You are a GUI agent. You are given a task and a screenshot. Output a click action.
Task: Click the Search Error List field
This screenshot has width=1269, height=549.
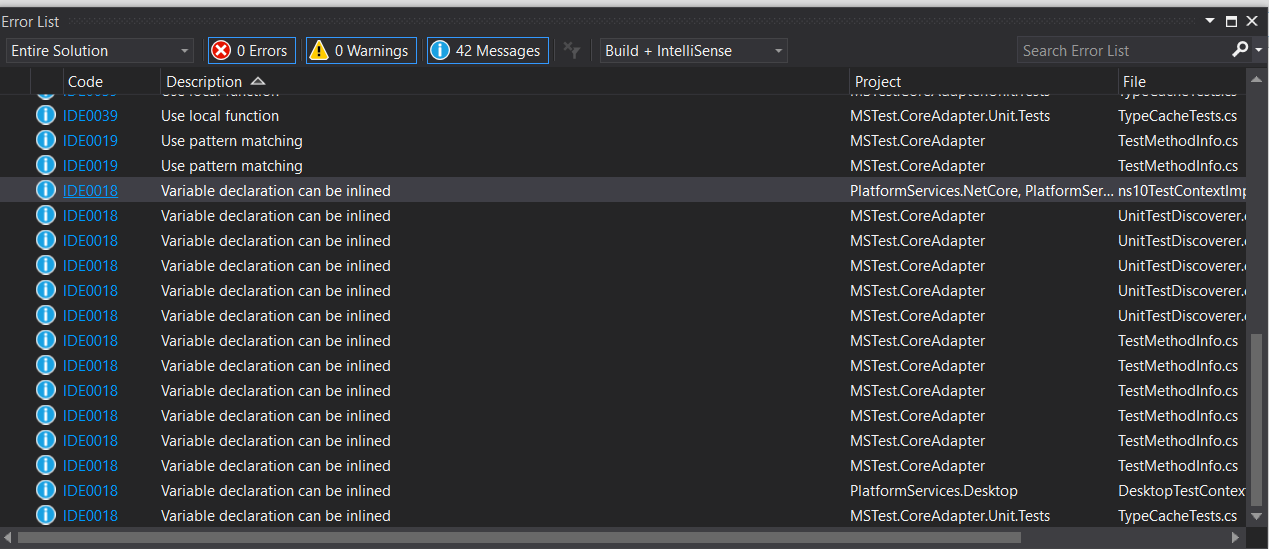pos(1123,51)
